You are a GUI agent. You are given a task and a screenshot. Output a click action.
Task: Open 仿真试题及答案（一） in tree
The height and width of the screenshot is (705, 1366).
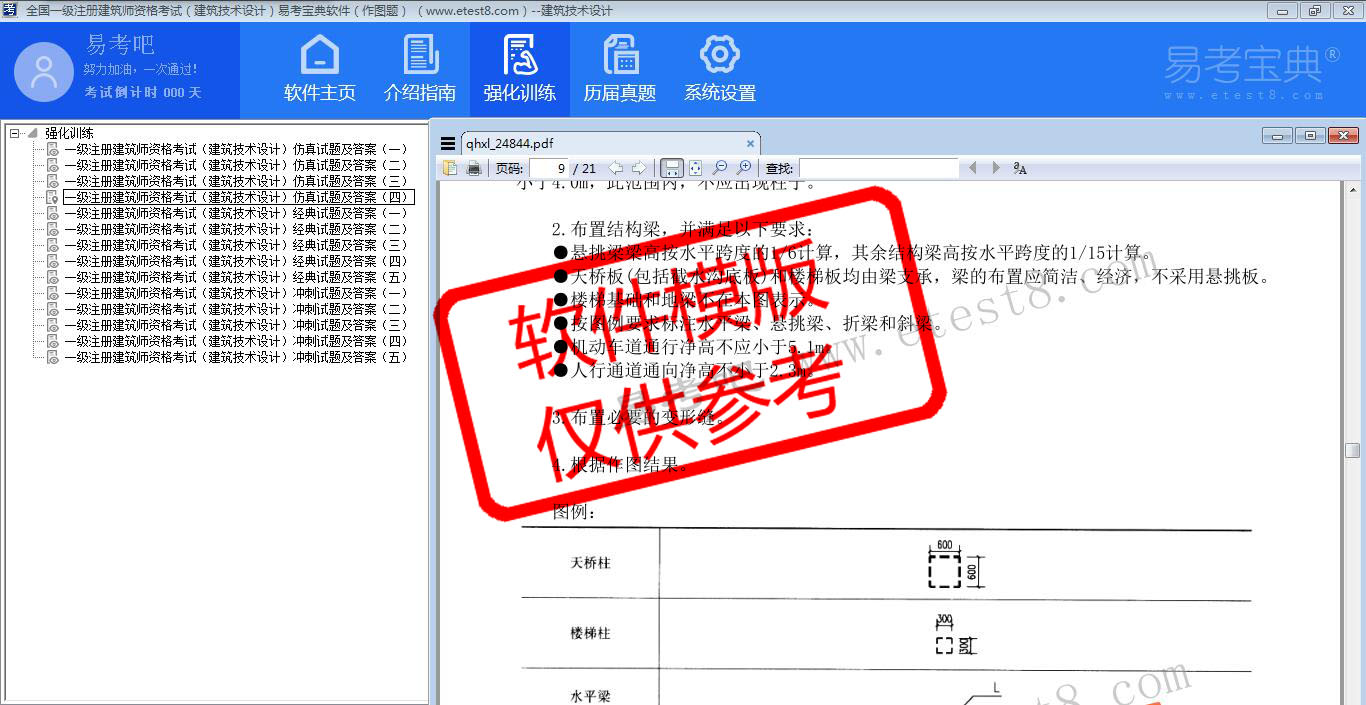click(236, 149)
